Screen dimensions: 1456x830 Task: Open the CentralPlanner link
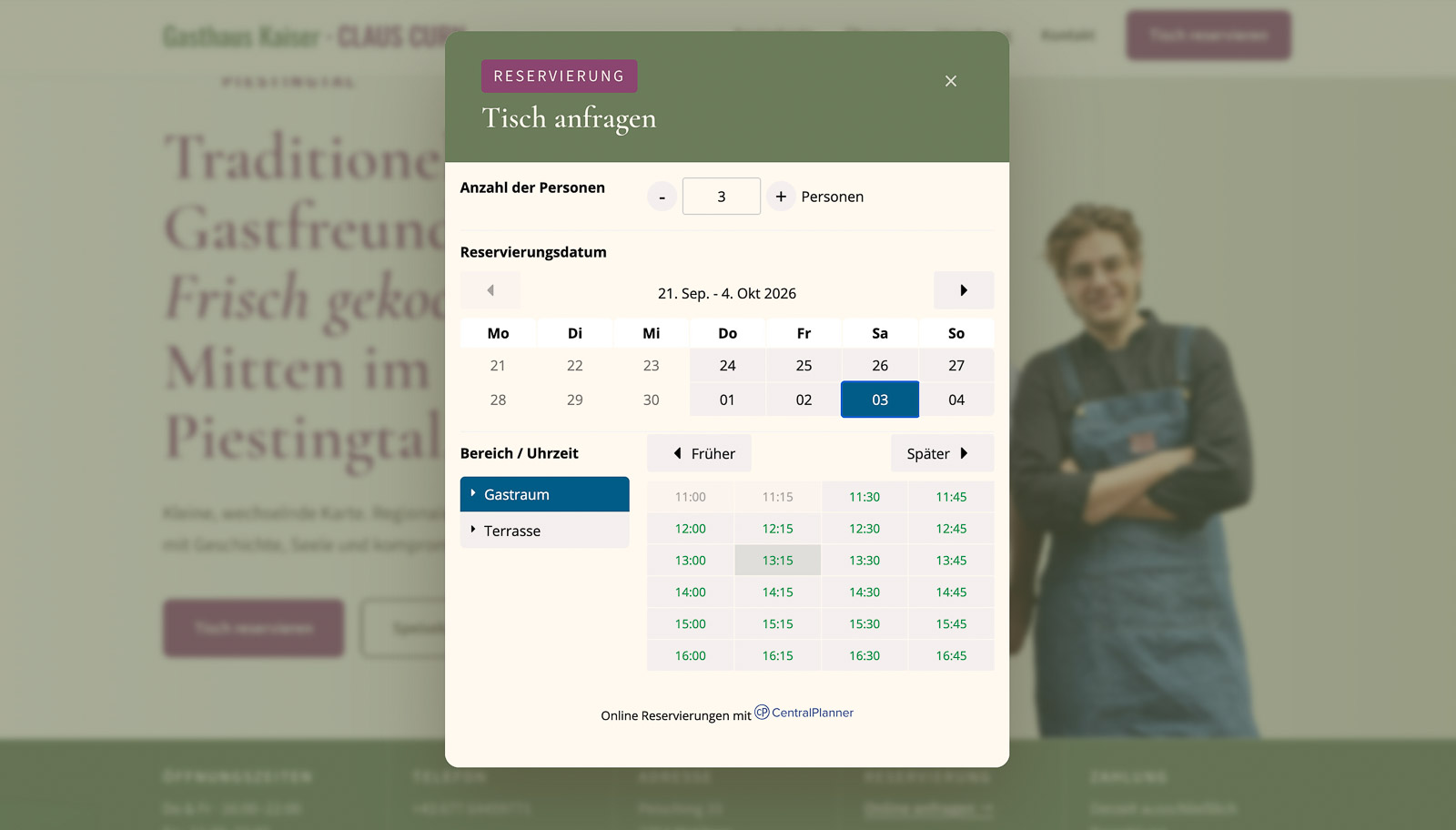804,713
